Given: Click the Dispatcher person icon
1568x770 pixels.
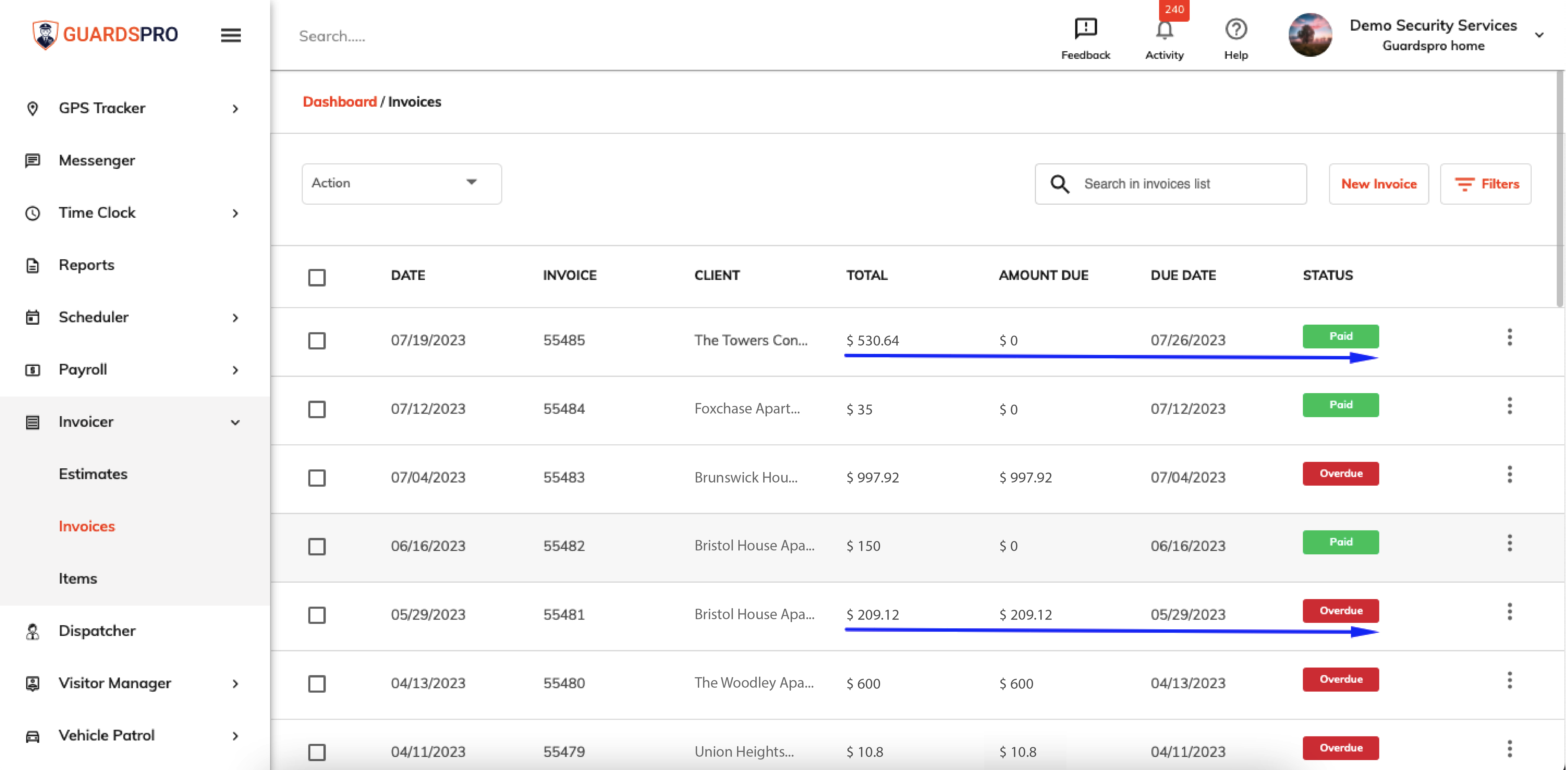Looking at the screenshot, I should [x=33, y=632].
